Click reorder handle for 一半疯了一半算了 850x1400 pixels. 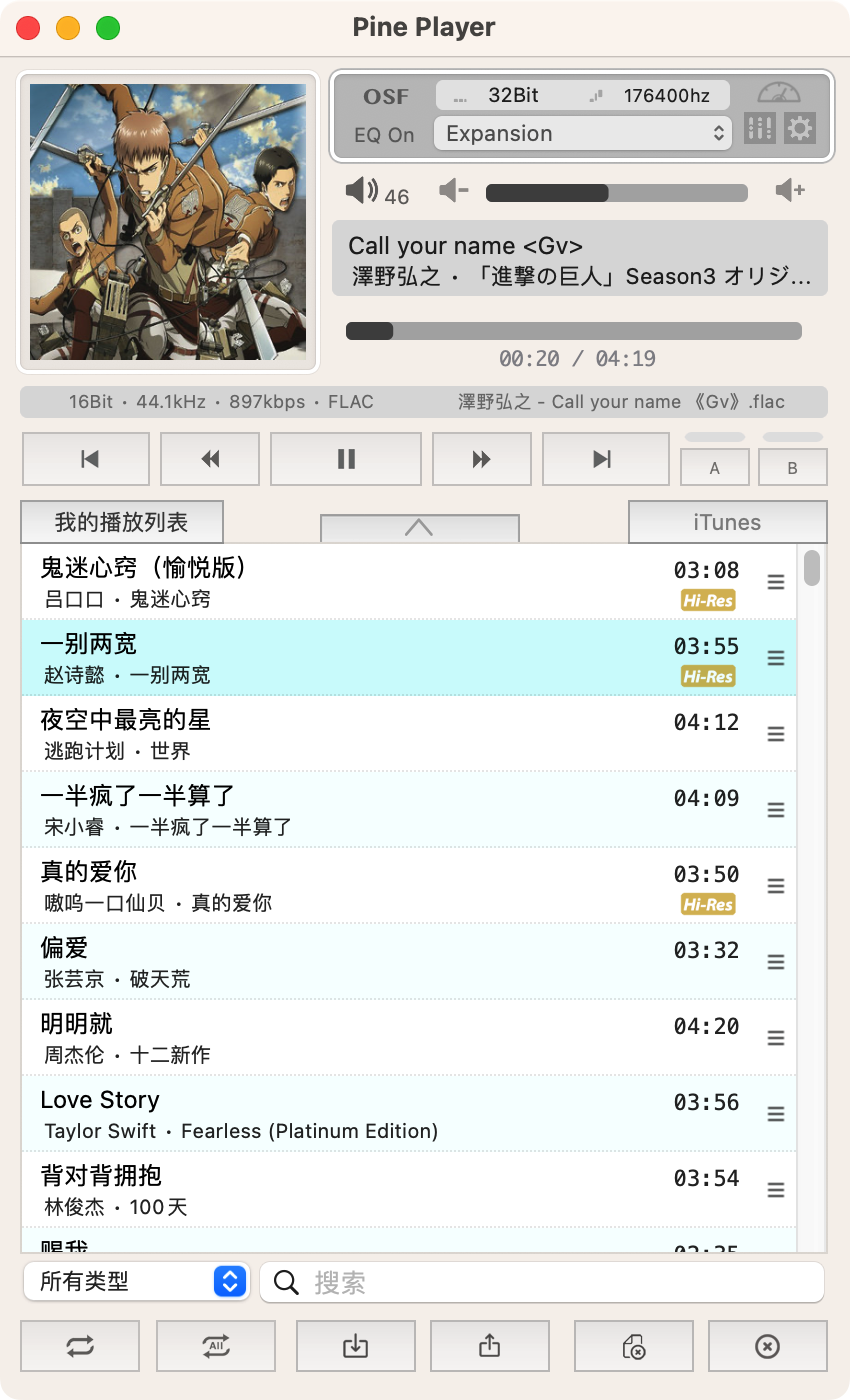pos(776,810)
